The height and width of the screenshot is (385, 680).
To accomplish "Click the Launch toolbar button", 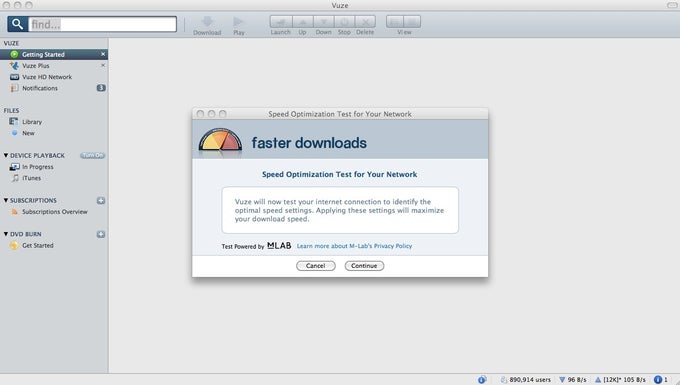I will (281, 22).
